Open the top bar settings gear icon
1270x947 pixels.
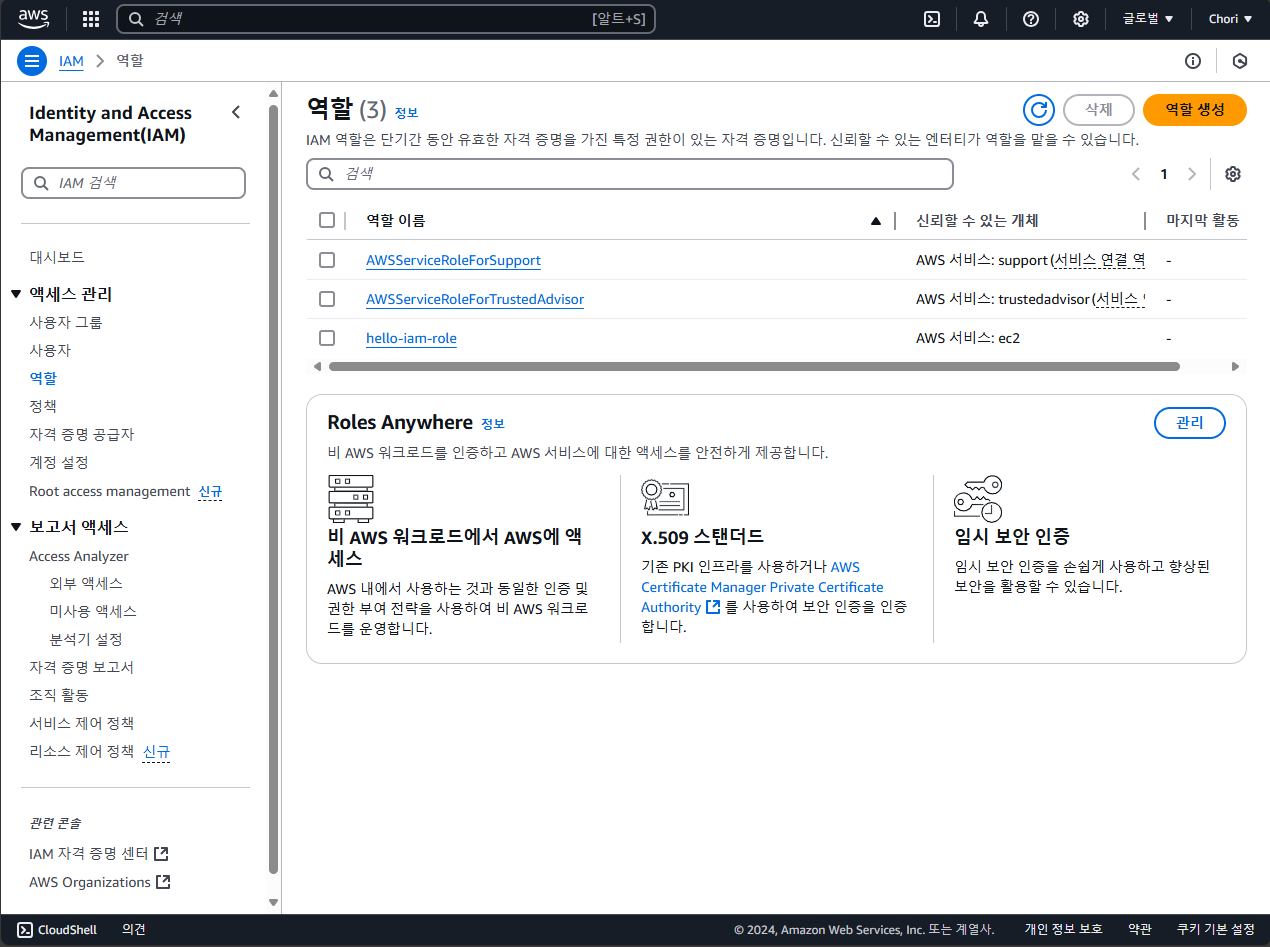[1081, 19]
